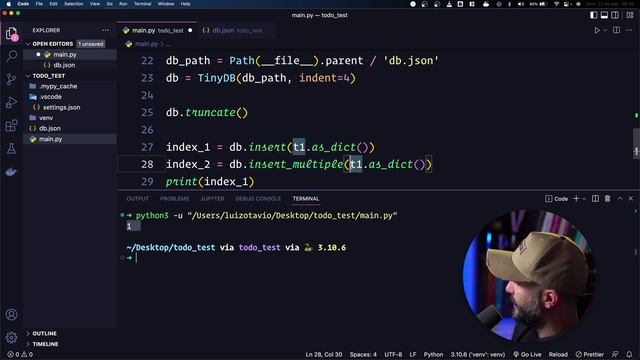This screenshot has width=640, height=360.
Task: Open the Extensions view
Action: [x=11, y=125]
